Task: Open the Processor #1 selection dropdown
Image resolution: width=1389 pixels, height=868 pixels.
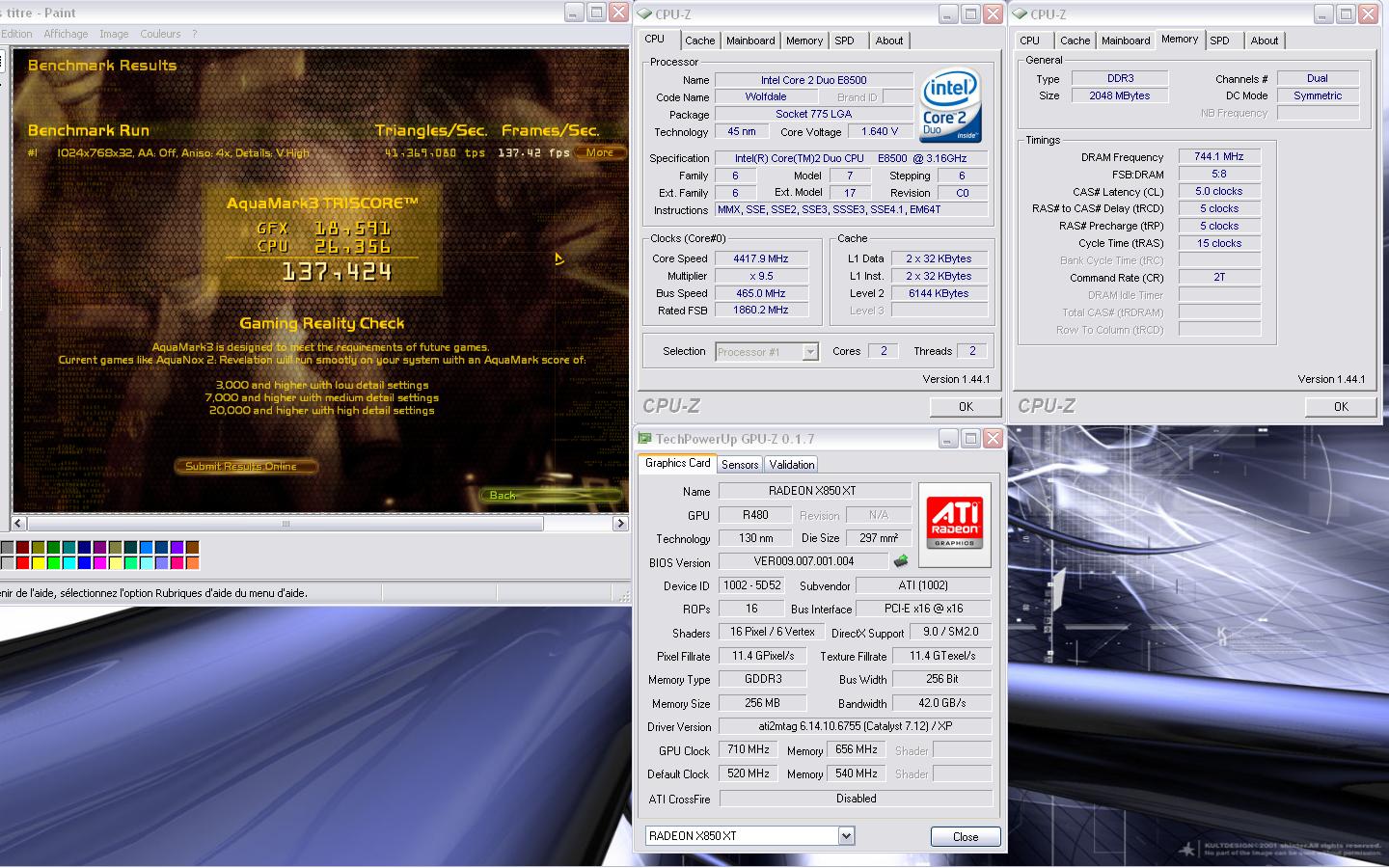Action: click(810, 352)
